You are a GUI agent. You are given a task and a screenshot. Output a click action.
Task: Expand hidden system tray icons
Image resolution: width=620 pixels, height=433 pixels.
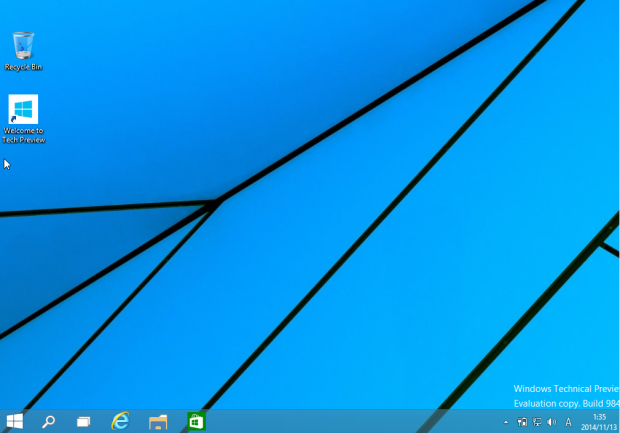tap(506, 422)
